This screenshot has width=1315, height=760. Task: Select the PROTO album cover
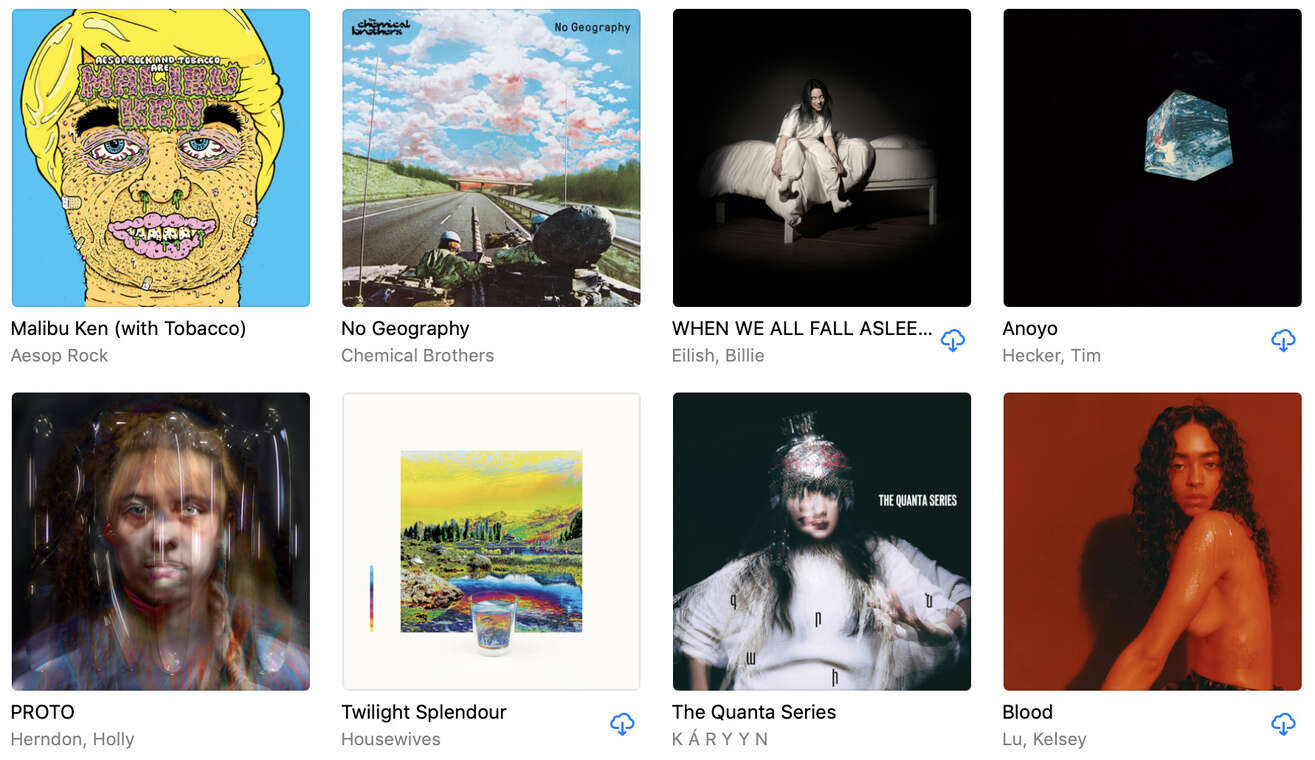161,541
